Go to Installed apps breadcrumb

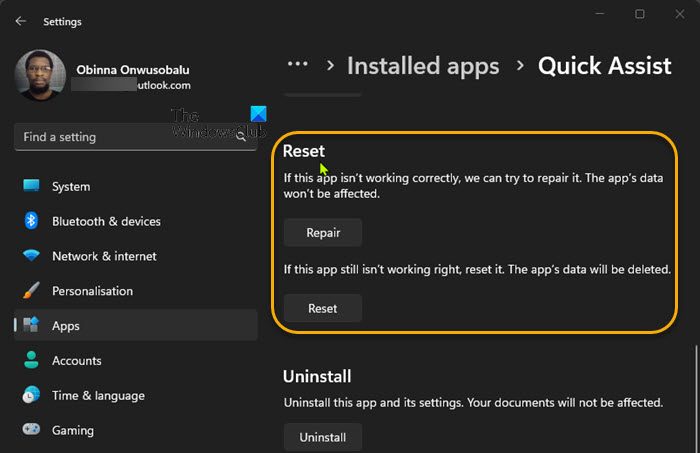tap(422, 66)
